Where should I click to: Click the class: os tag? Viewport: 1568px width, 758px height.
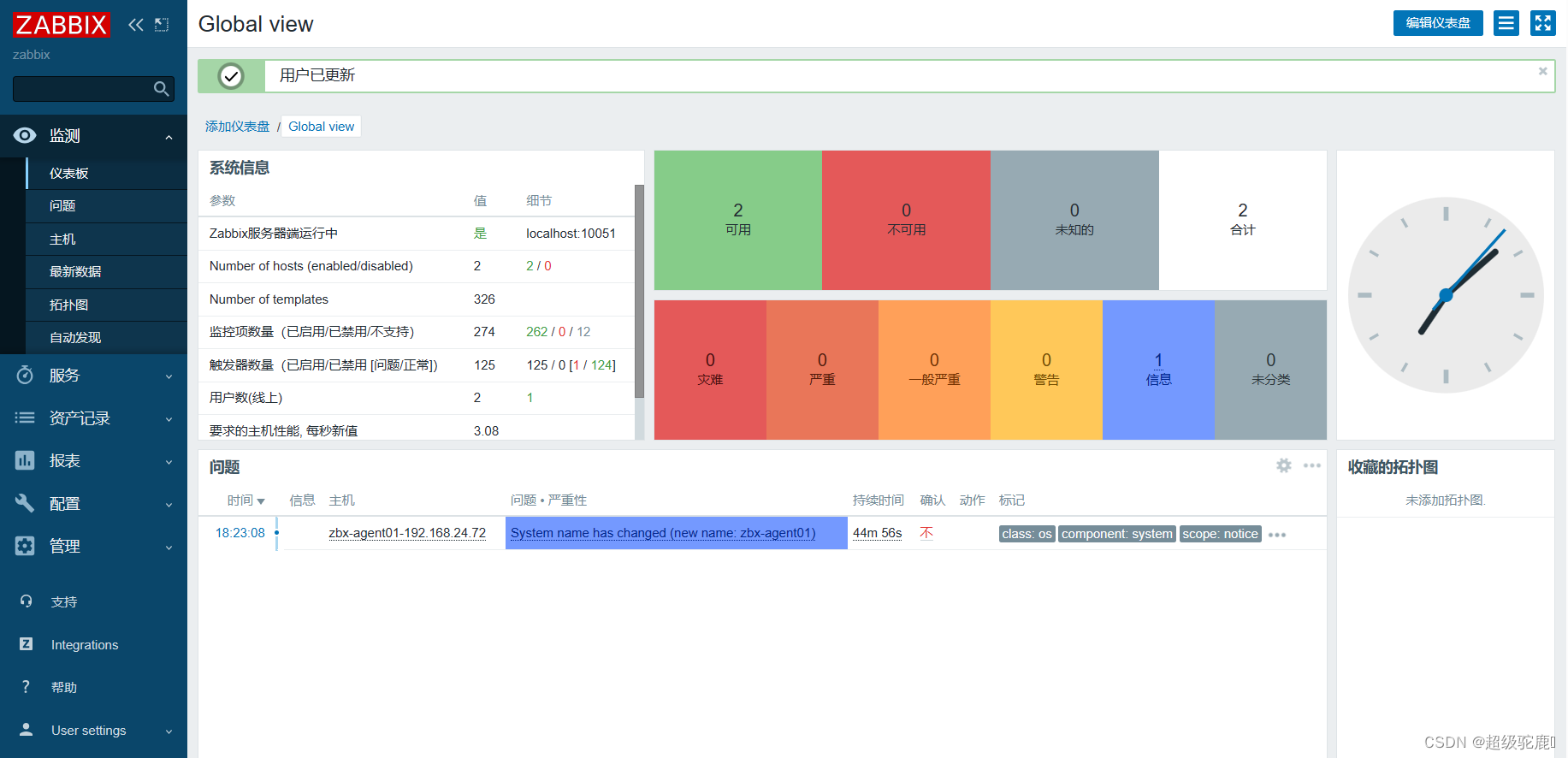coord(1027,534)
